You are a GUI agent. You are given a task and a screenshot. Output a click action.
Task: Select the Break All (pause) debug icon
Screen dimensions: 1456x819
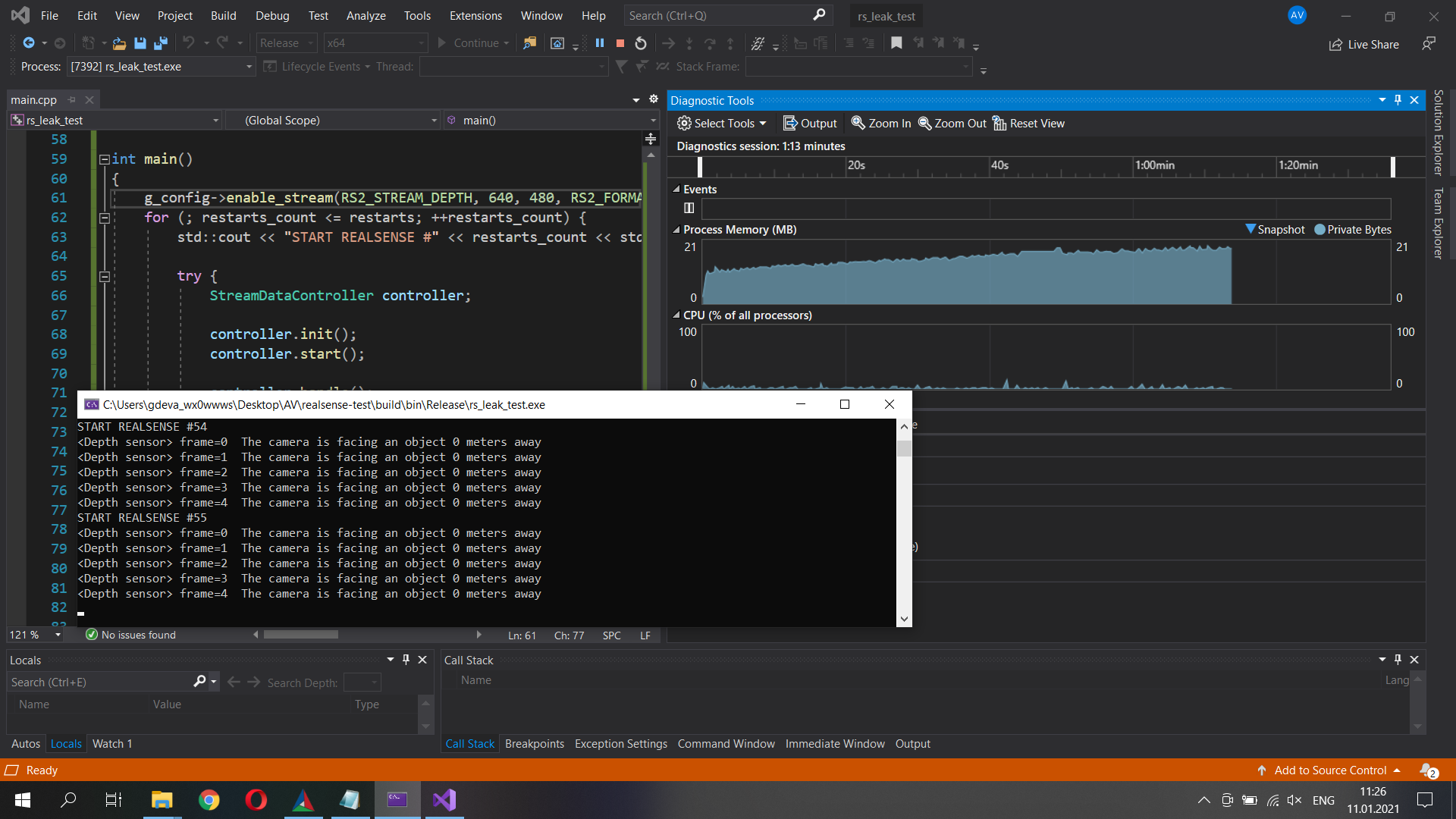[600, 43]
